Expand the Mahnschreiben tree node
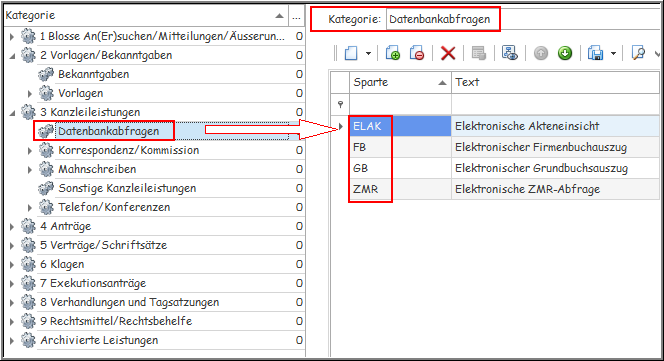This screenshot has width=664, height=361. [30, 170]
